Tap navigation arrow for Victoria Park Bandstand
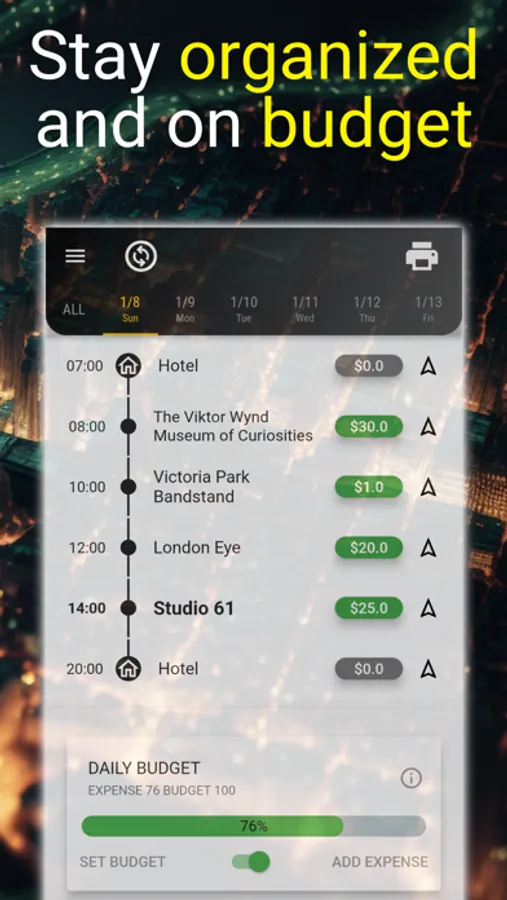This screenshot has height=900, width=507. [x=428, y=487]
